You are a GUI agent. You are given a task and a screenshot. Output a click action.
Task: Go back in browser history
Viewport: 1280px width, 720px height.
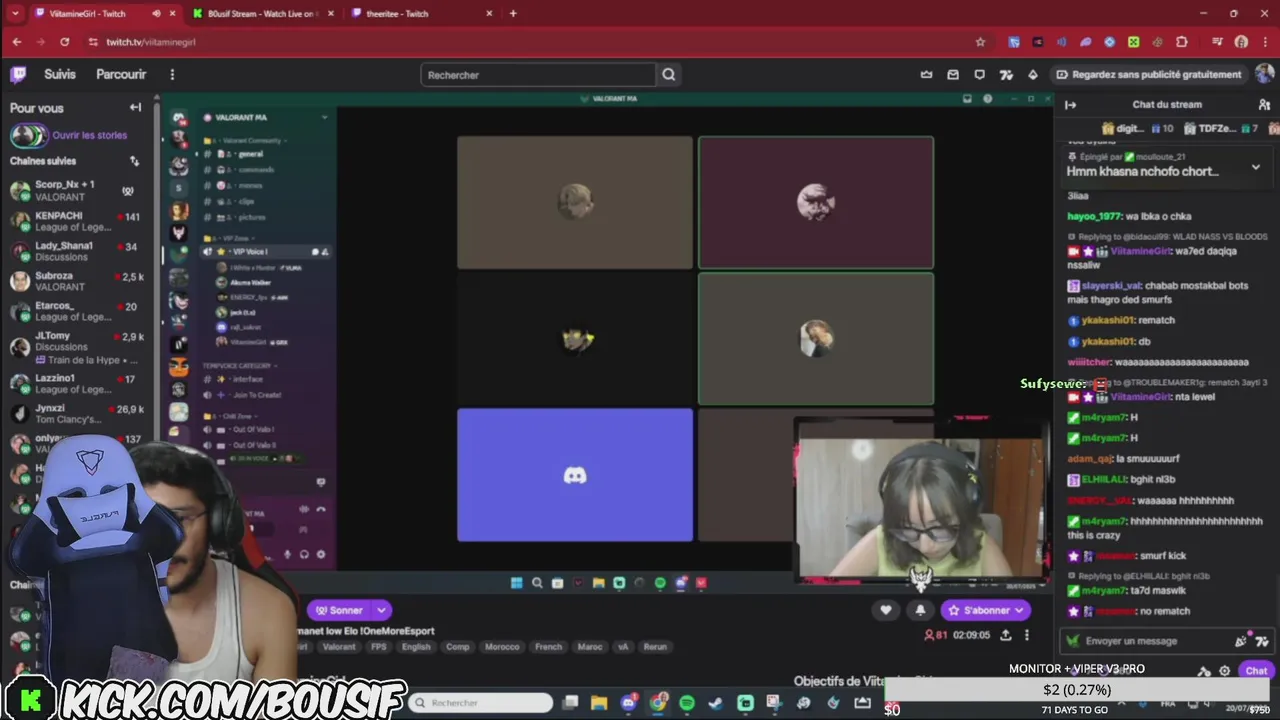[16, 42]
